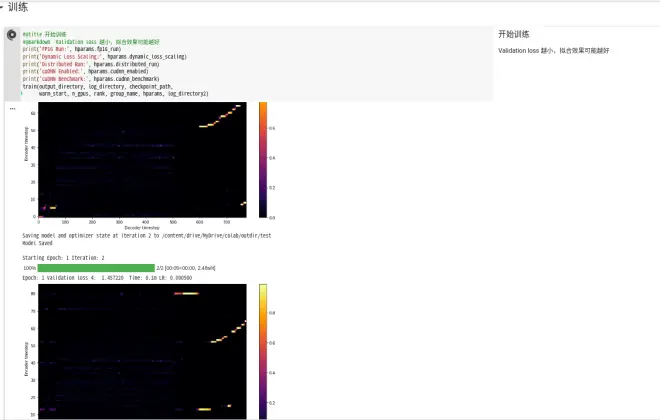660x420 pixels.
Task: Click the first plot's colorbar
Action: coord(263,159)
